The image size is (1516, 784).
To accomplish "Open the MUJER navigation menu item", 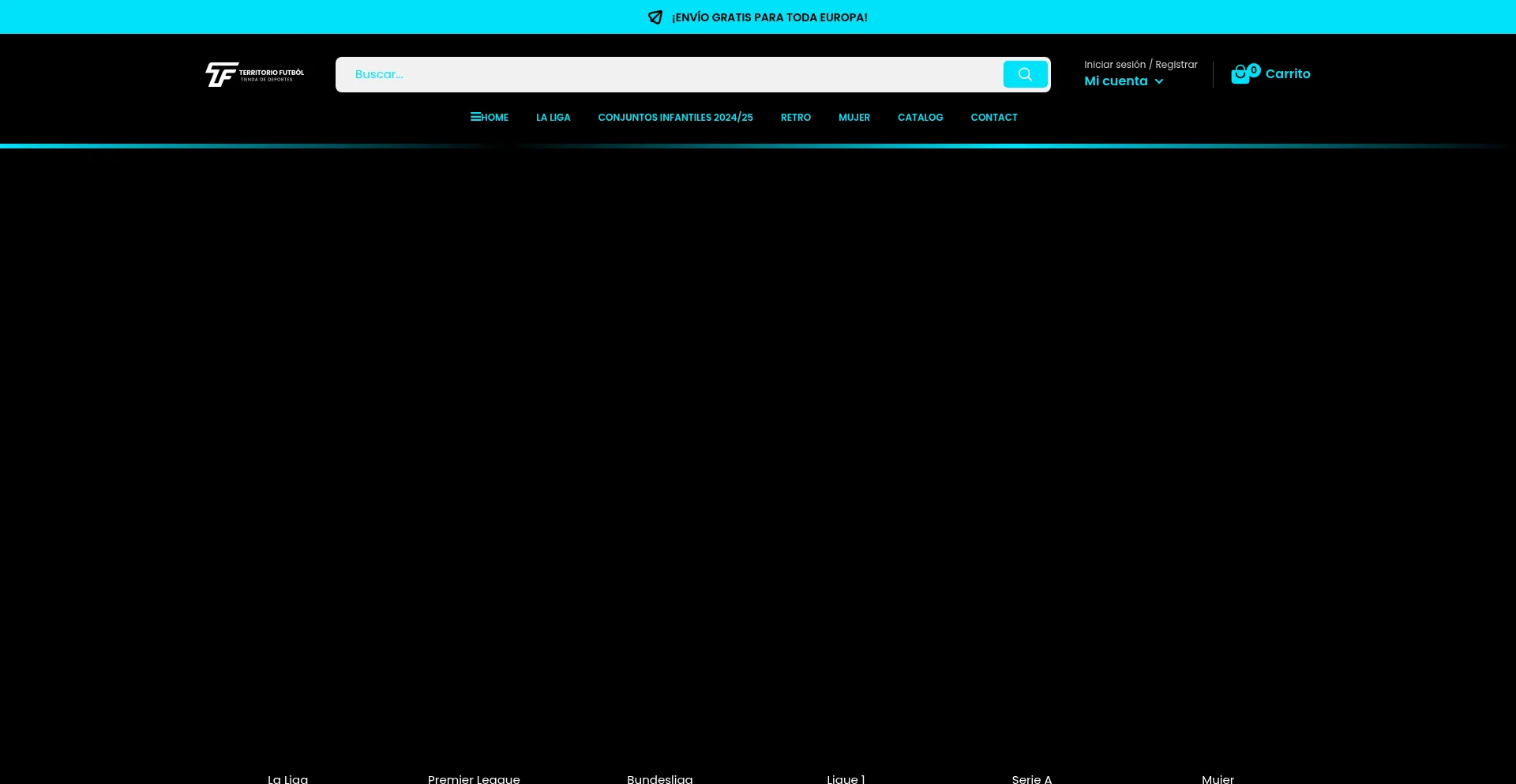I will click(854, 118).
